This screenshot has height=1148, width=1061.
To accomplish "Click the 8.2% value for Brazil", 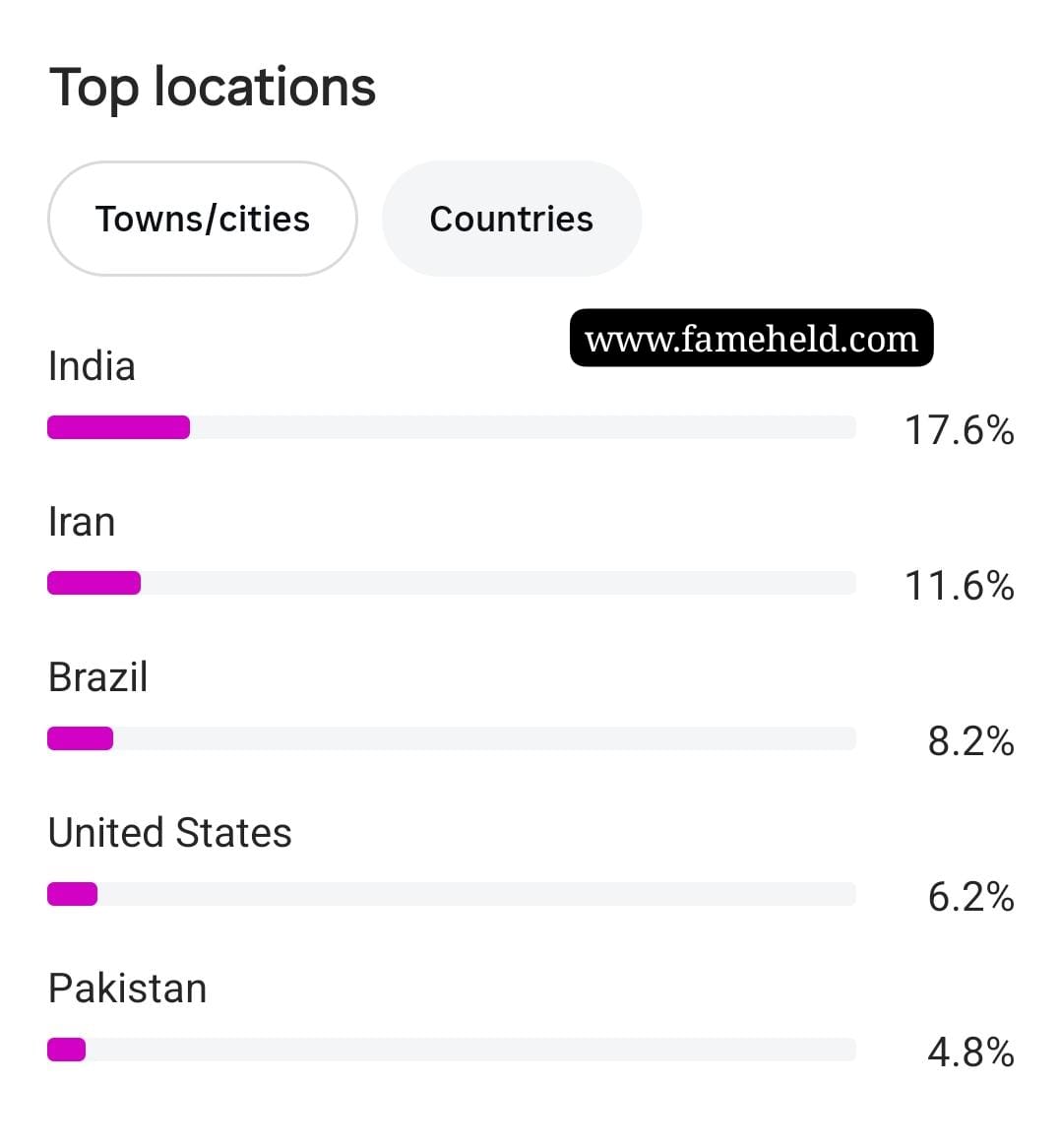I will [x=971, y=741].
